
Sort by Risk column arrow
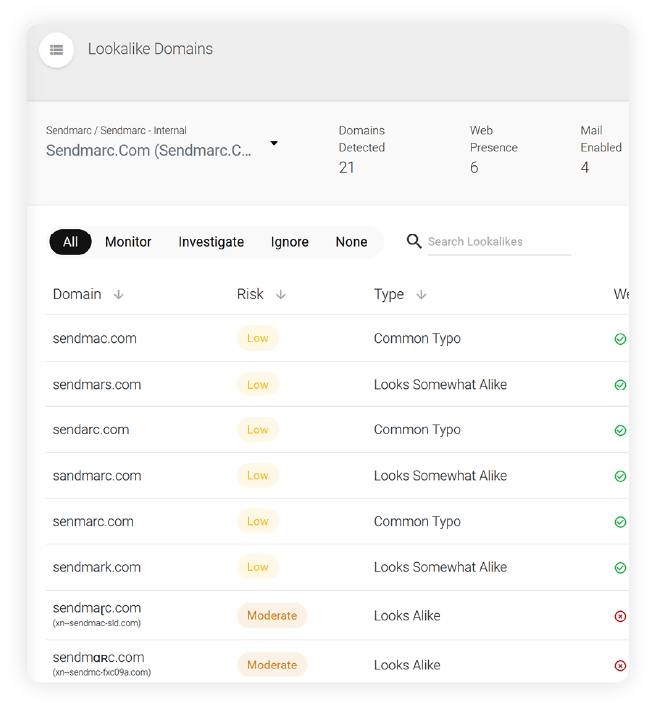click(x=281, y=295)
